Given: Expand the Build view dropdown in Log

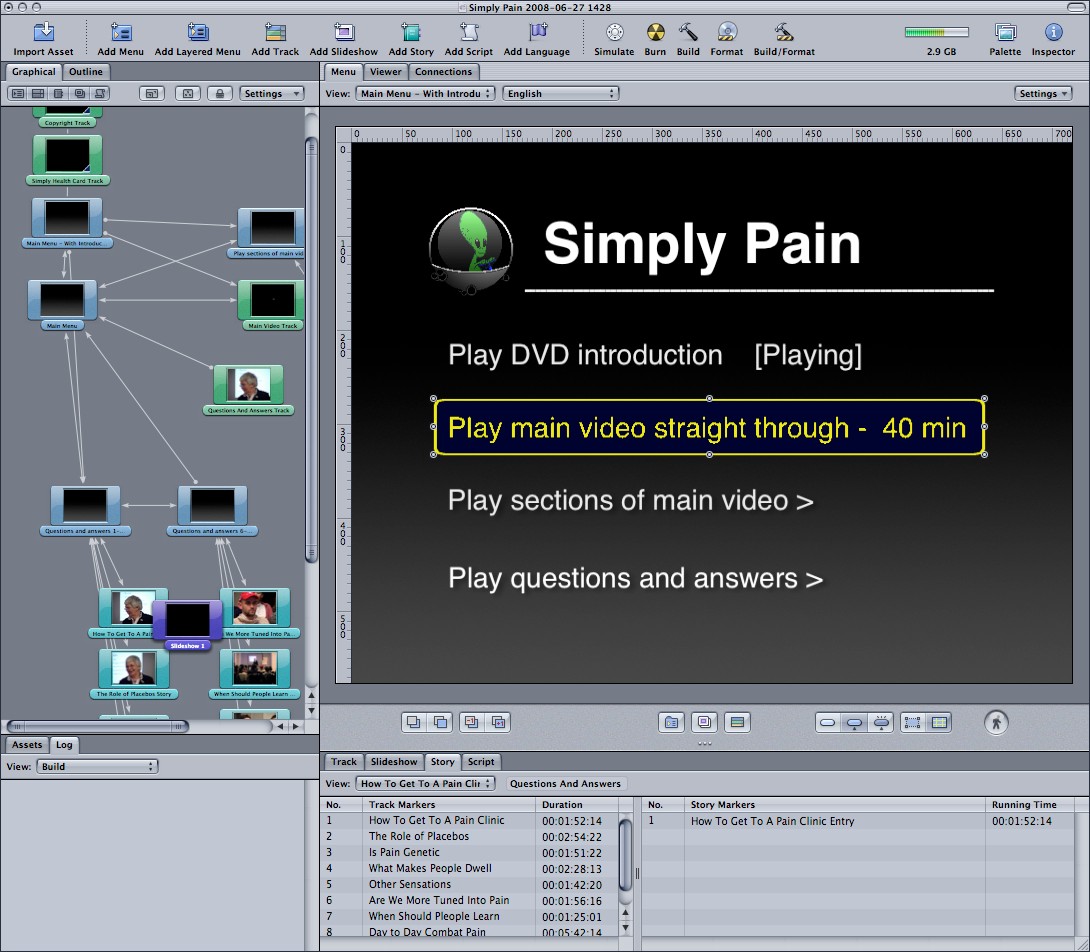Looking at the screenshot, I should click(97, 767).
